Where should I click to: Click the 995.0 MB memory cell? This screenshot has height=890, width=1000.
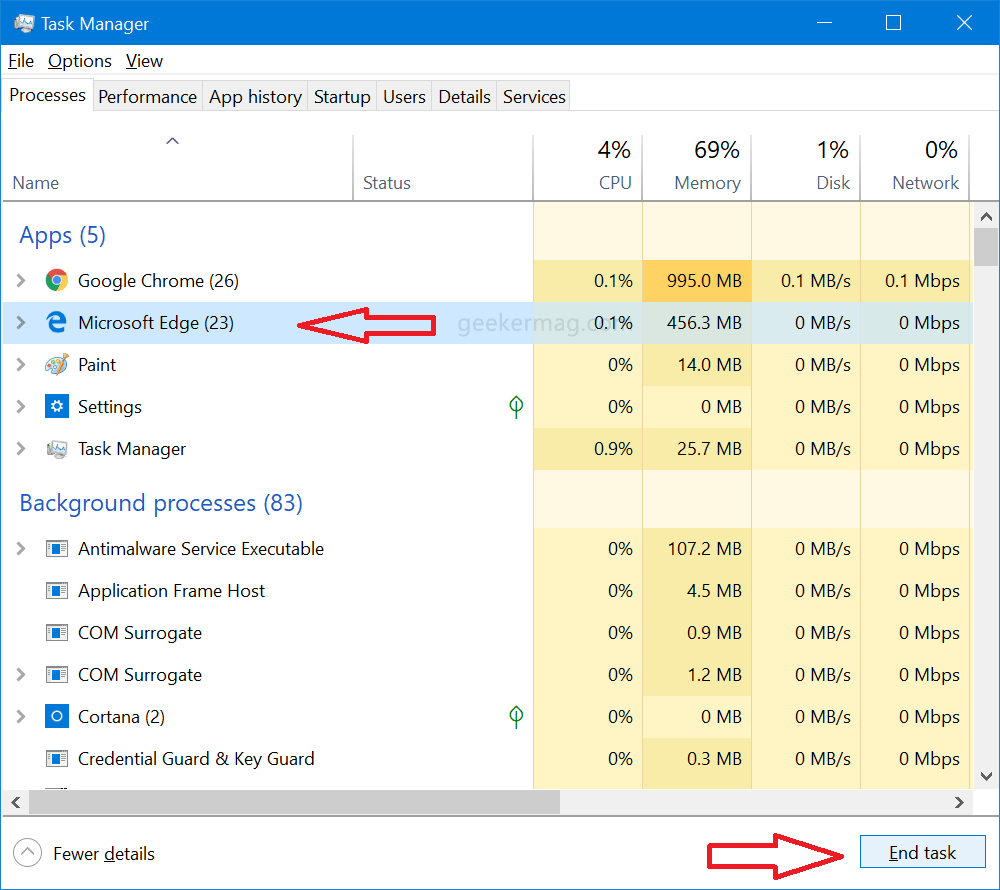[x=696, y=281]
